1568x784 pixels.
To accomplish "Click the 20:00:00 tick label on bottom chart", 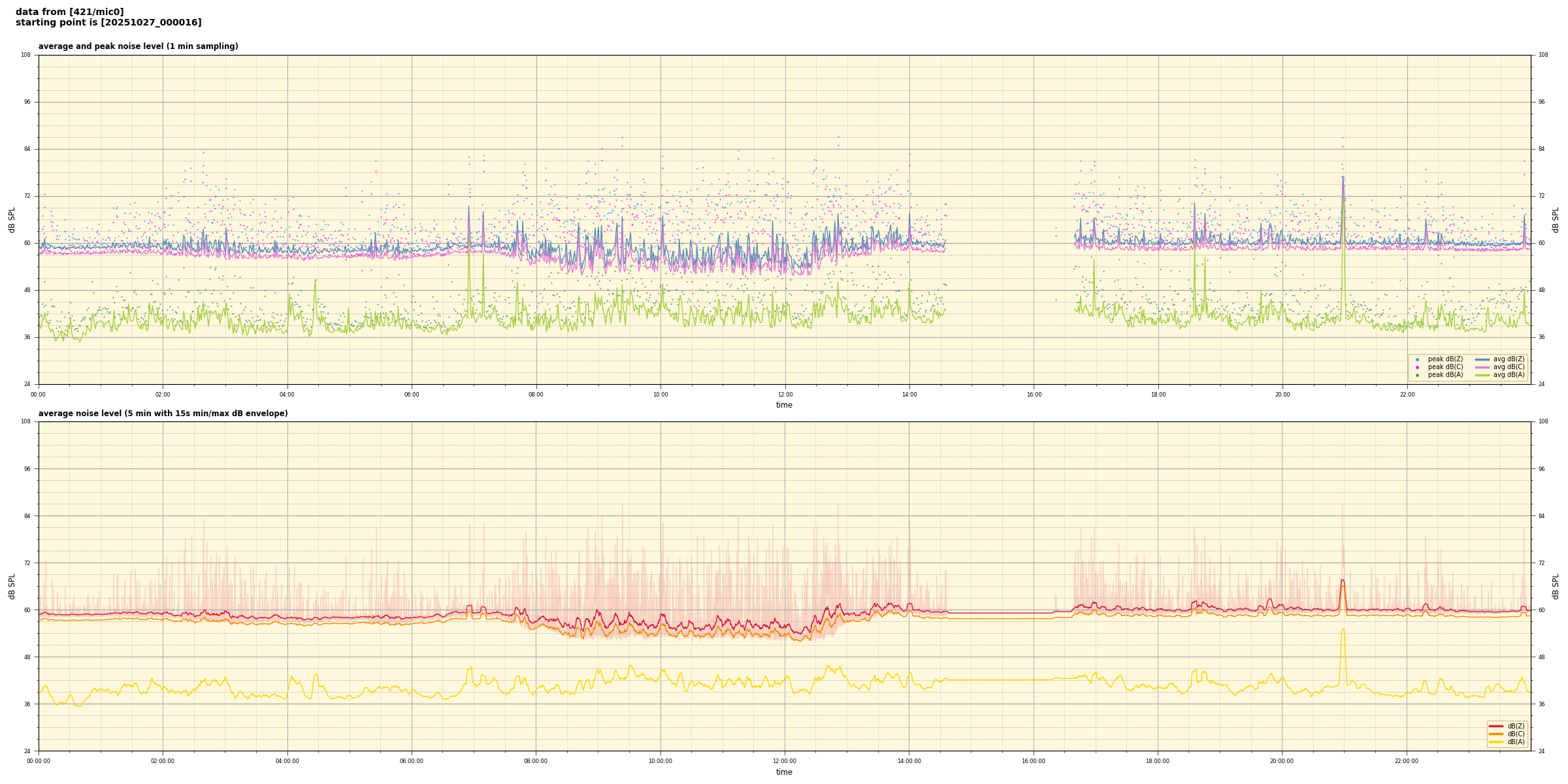I will click(1282, 761).
